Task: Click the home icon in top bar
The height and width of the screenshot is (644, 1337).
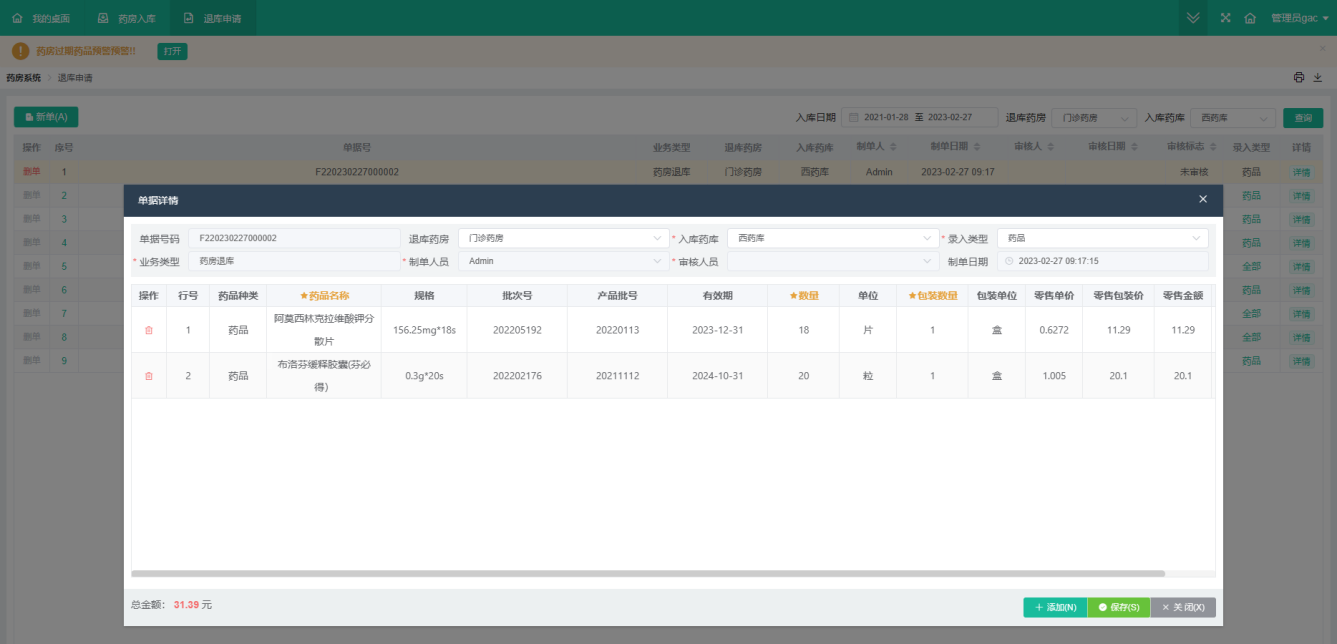Action: pyautogui.click(x=1250, y=18)
